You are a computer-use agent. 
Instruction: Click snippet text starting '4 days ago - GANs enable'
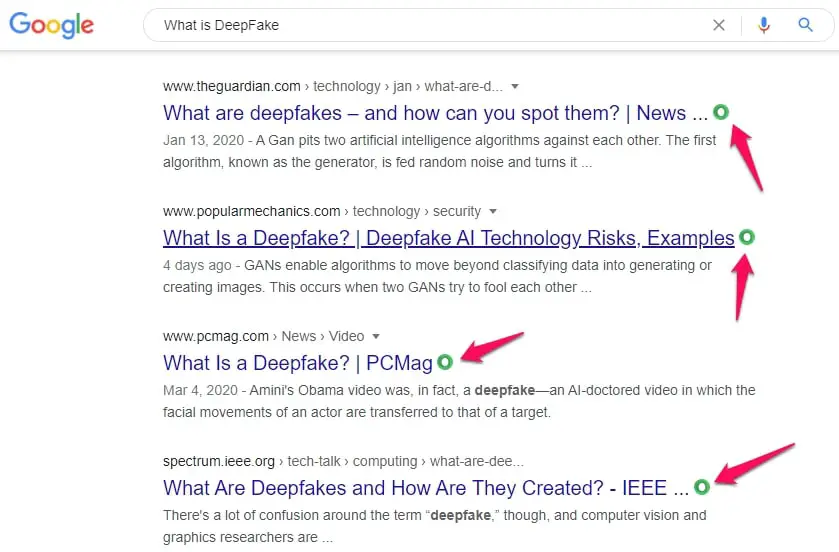click(437, 277)
